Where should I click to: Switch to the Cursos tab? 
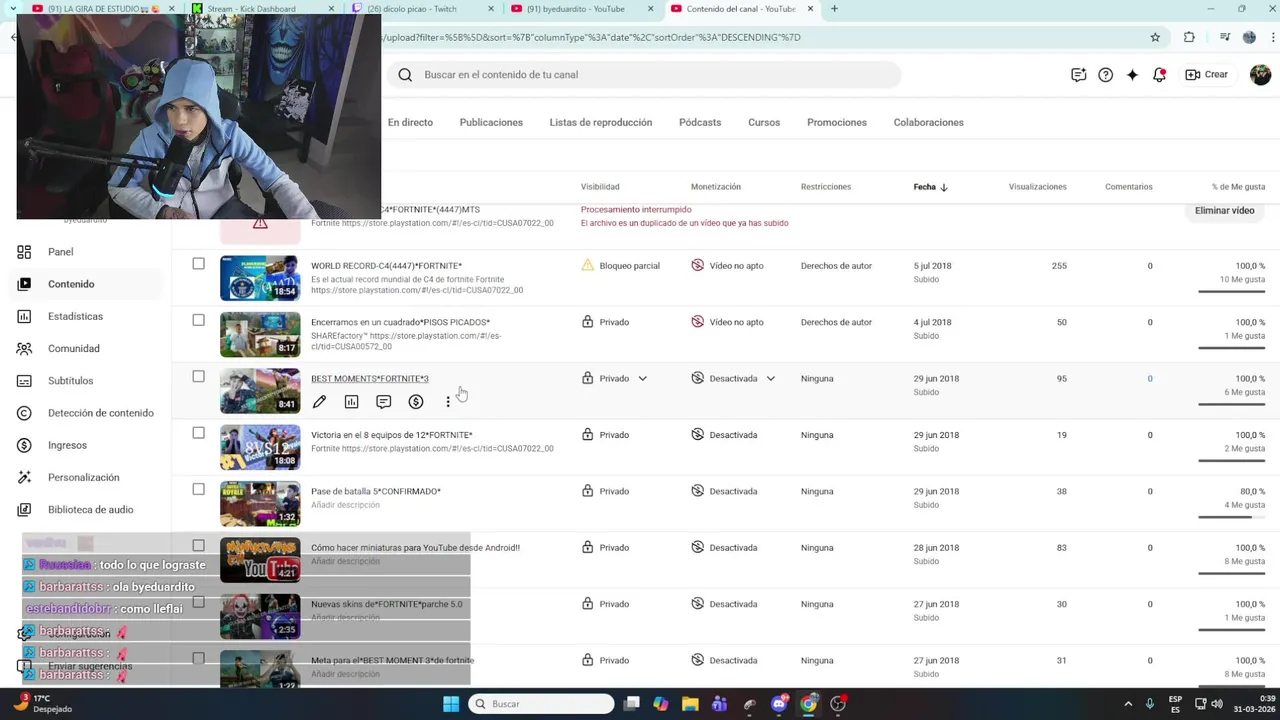click(764, 123)
